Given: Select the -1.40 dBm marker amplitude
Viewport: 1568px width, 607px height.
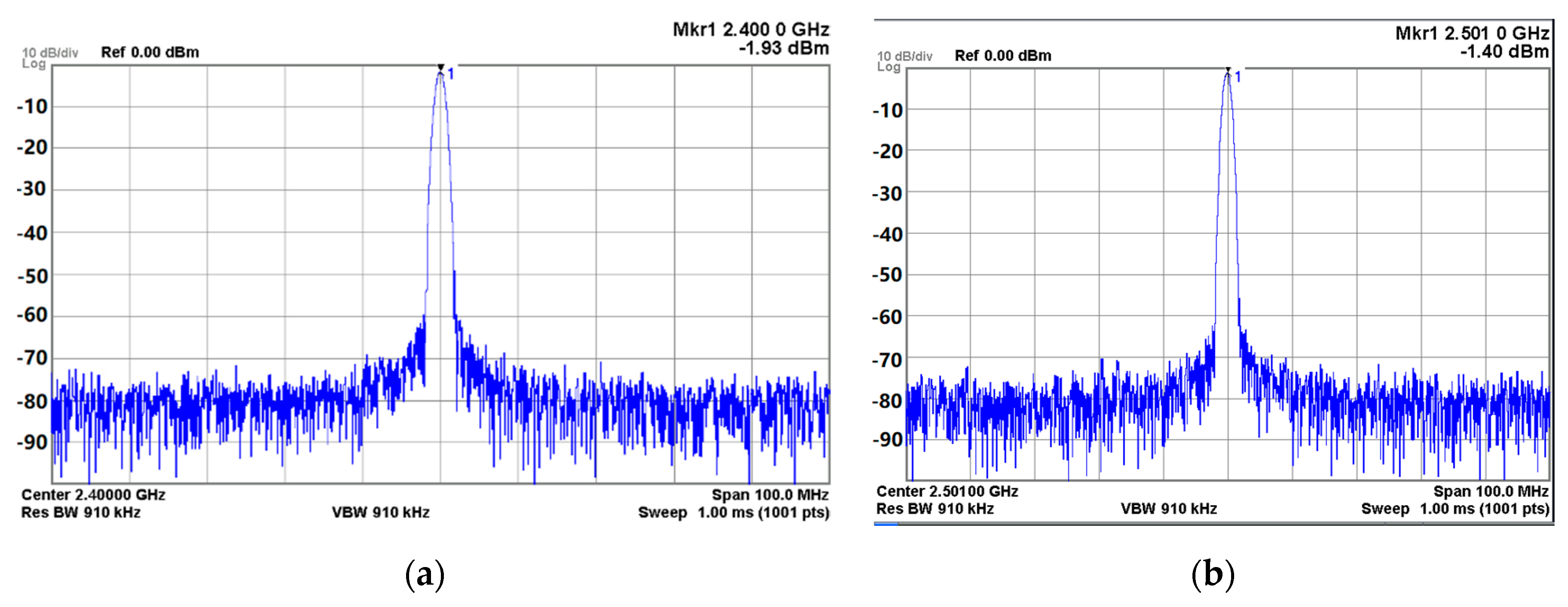Looking at the screenshot, I should [1504, 52].
